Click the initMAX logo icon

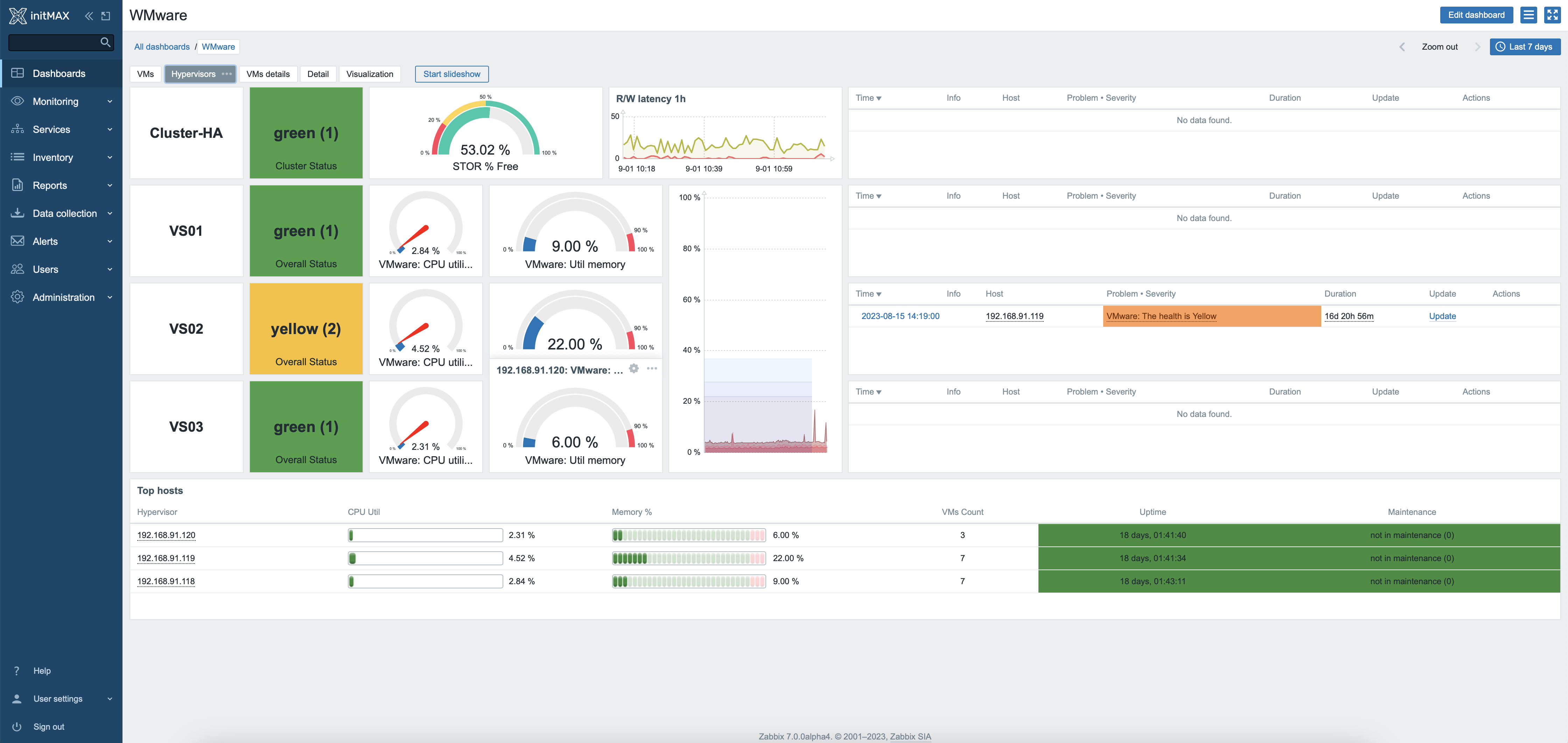pos(17,16)
